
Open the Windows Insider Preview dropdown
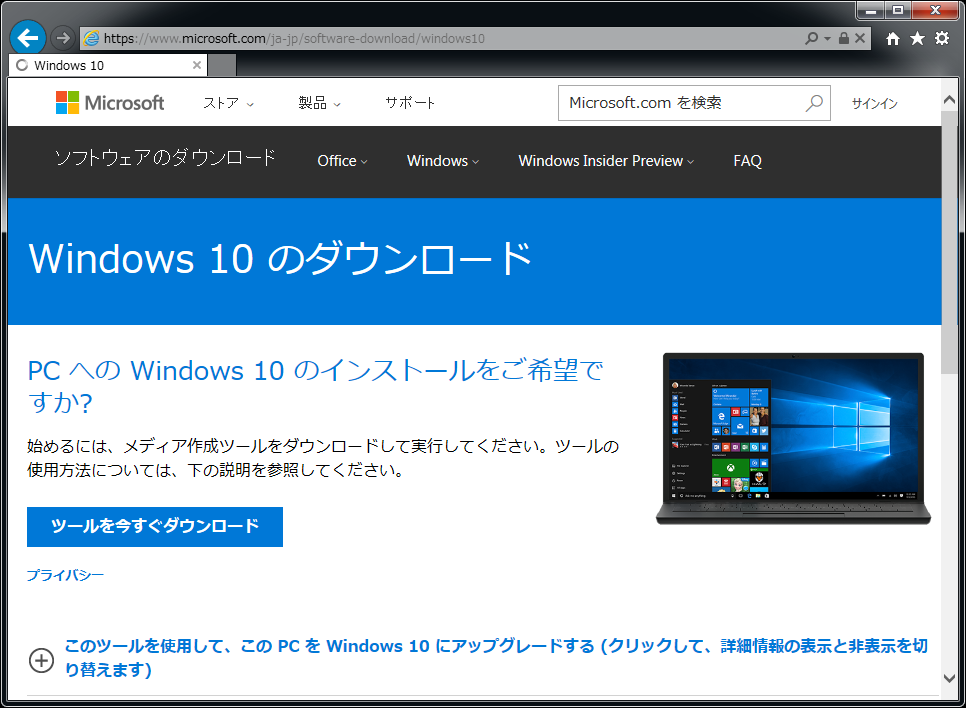605,161
